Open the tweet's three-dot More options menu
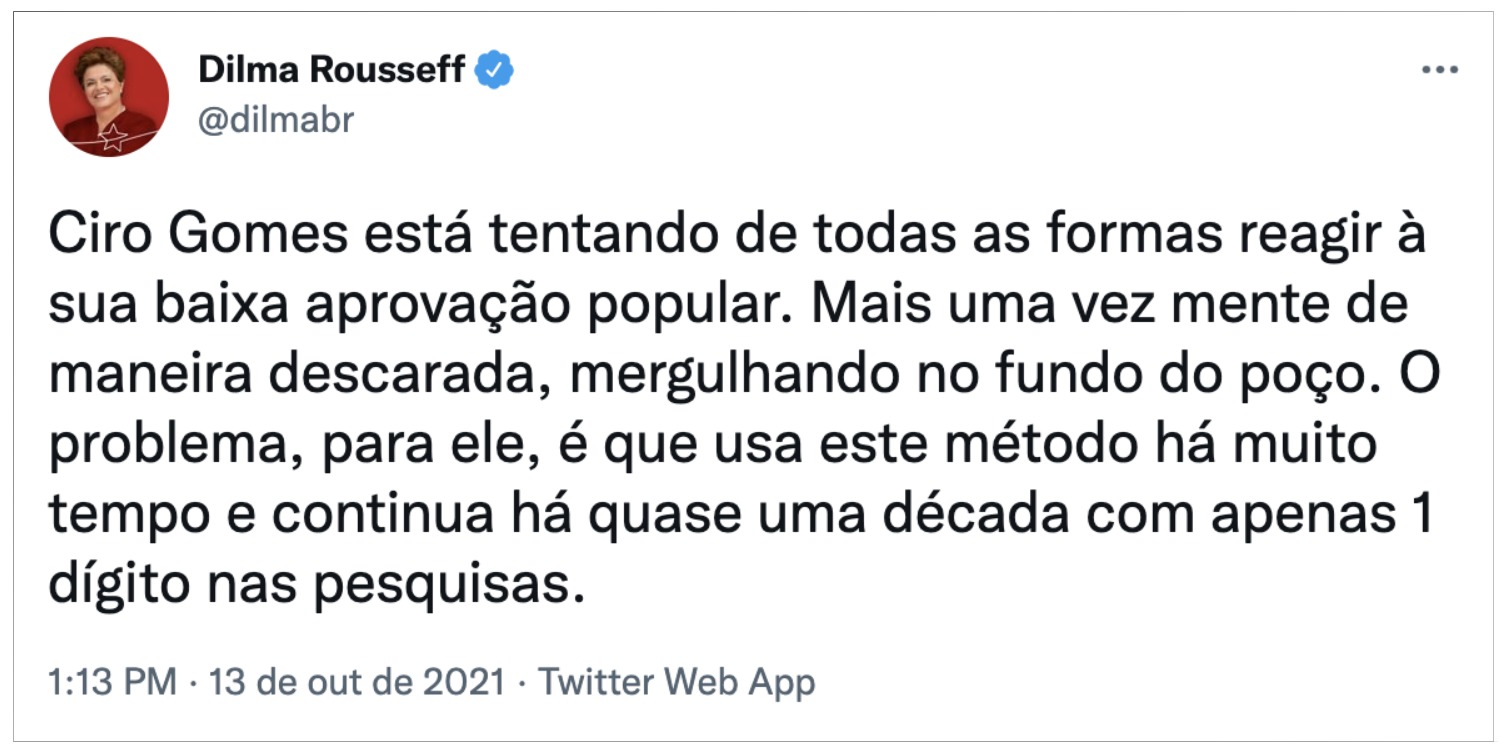Viewport: 1508px width, 756px height. tap(1439, 71)
